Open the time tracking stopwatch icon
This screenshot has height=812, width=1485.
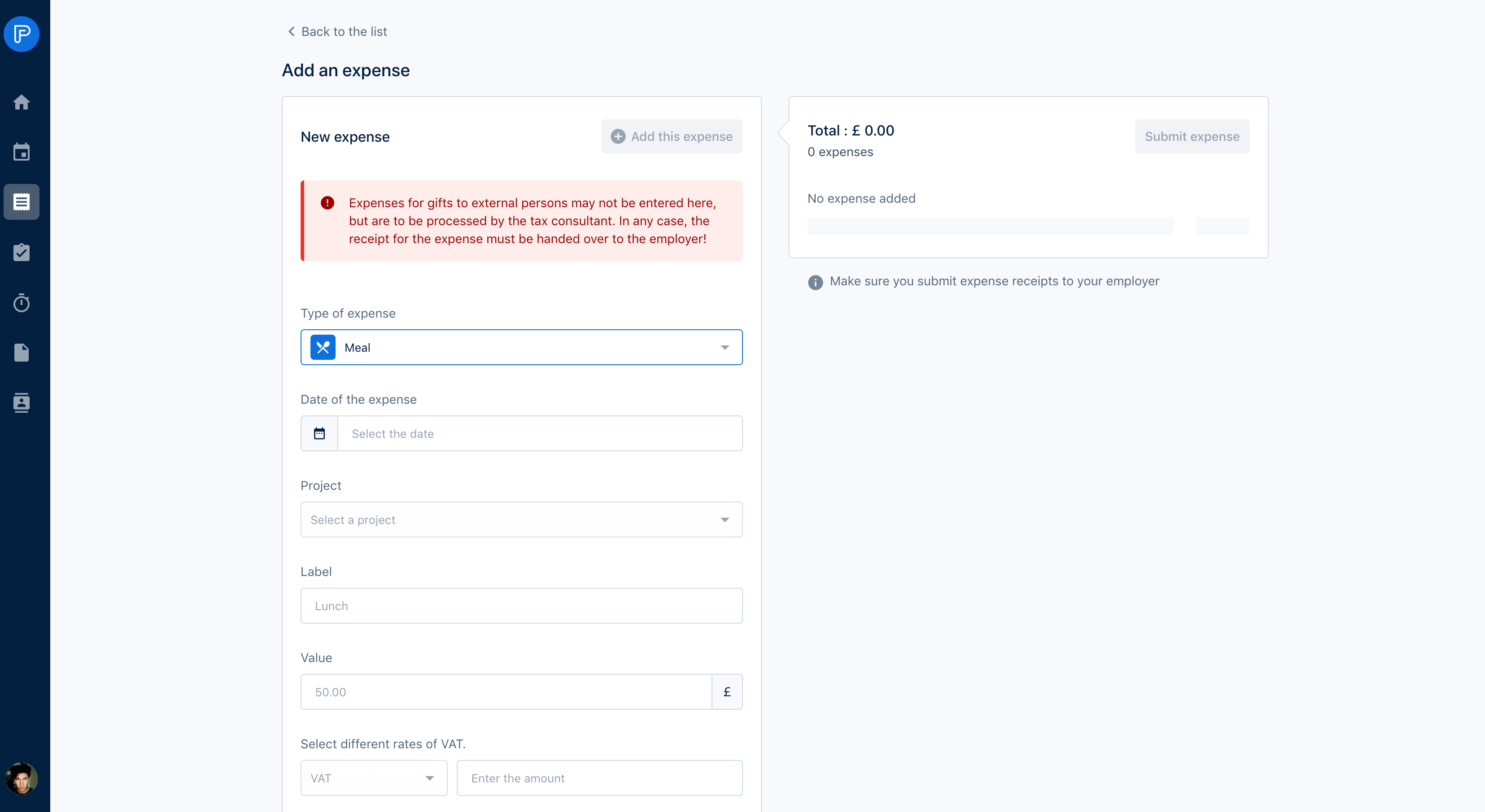[x=22, y=302]
